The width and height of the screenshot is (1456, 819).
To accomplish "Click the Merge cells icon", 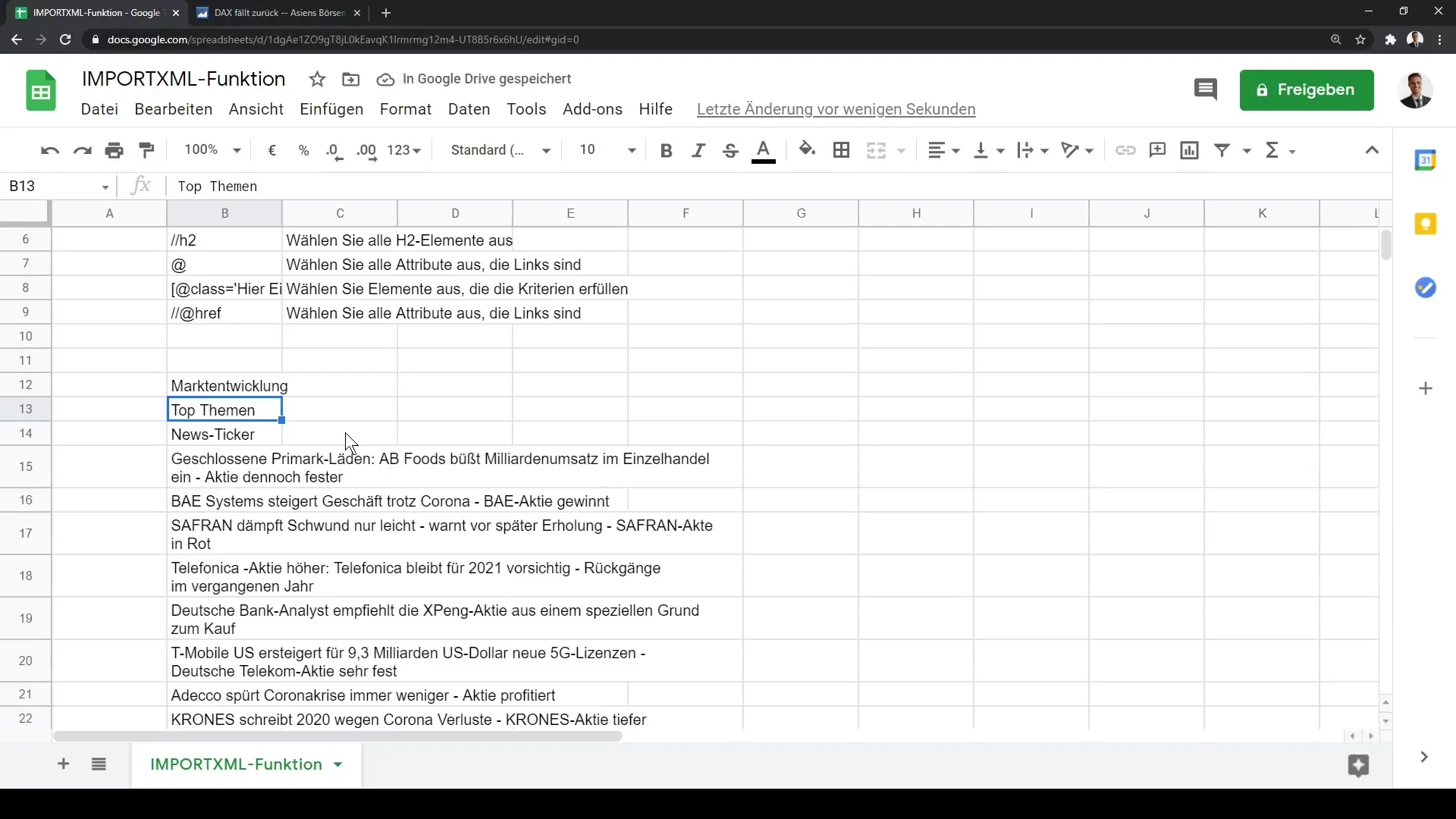I will point(877,150).
